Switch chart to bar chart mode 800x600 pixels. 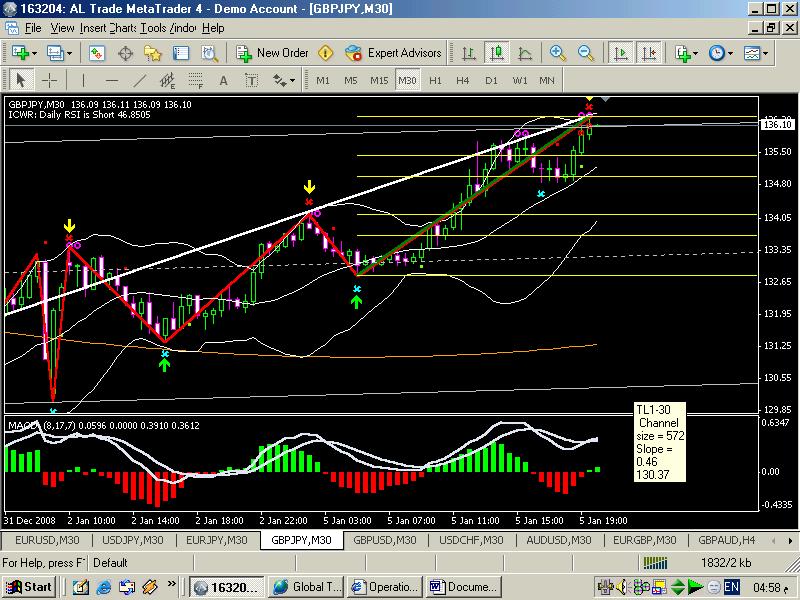(468, 53)
